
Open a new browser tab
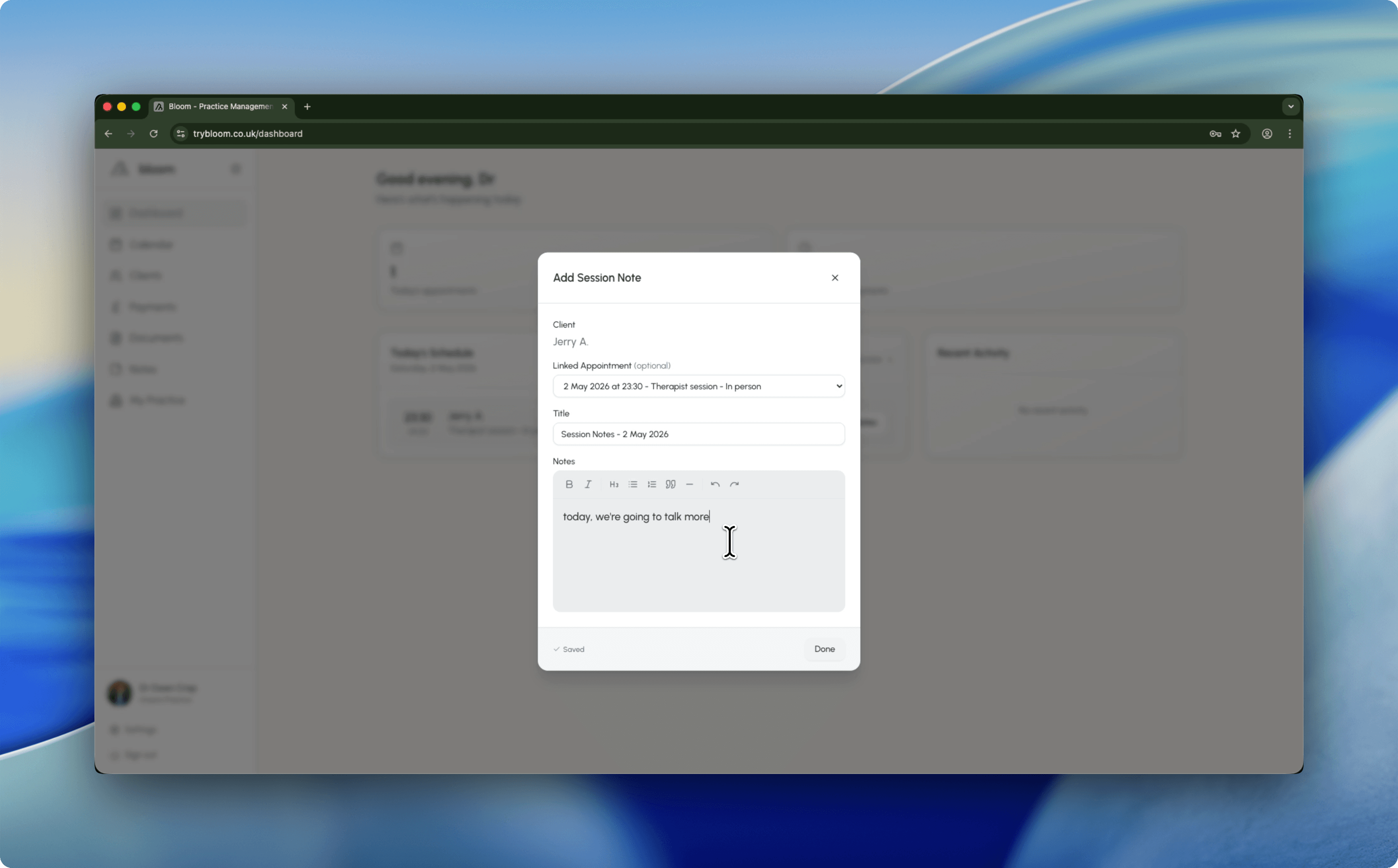[x=307, y=107]
